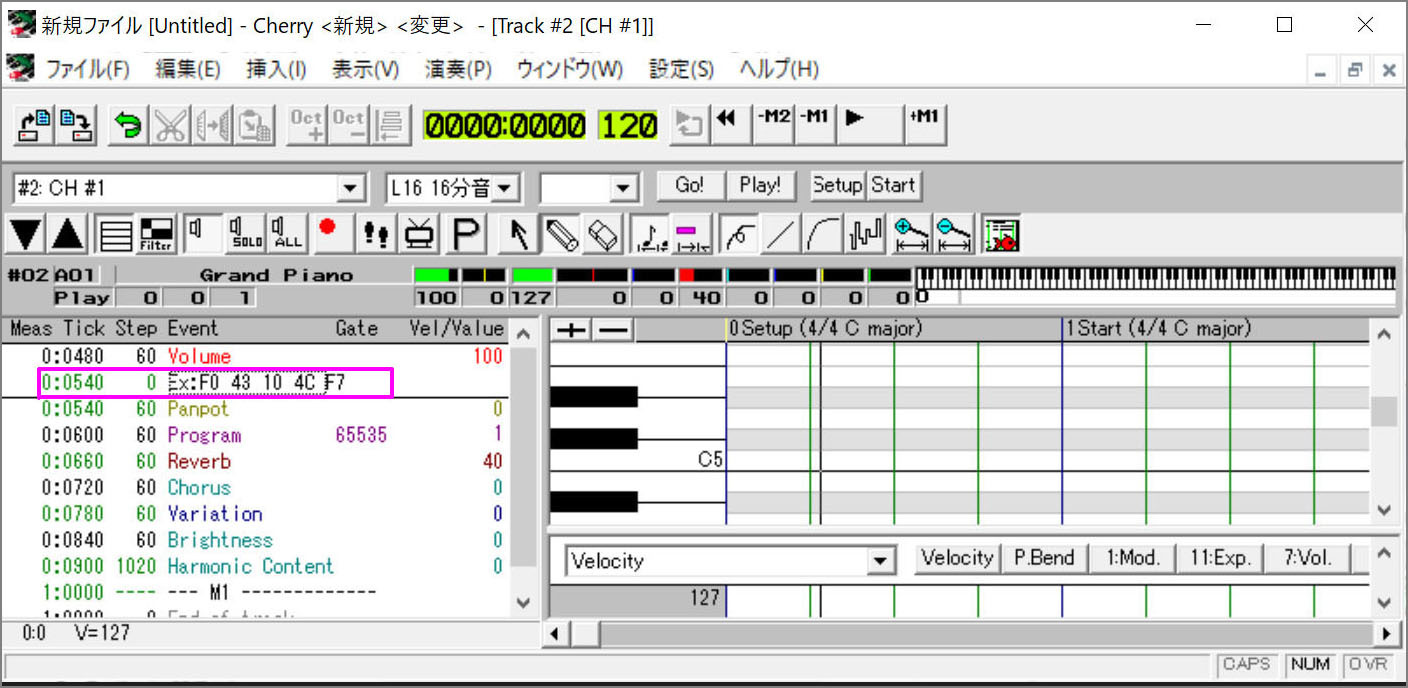The image size is (1408, 688).
Task: Click the tempo display showing 120
Action: [x=629, y=125]
